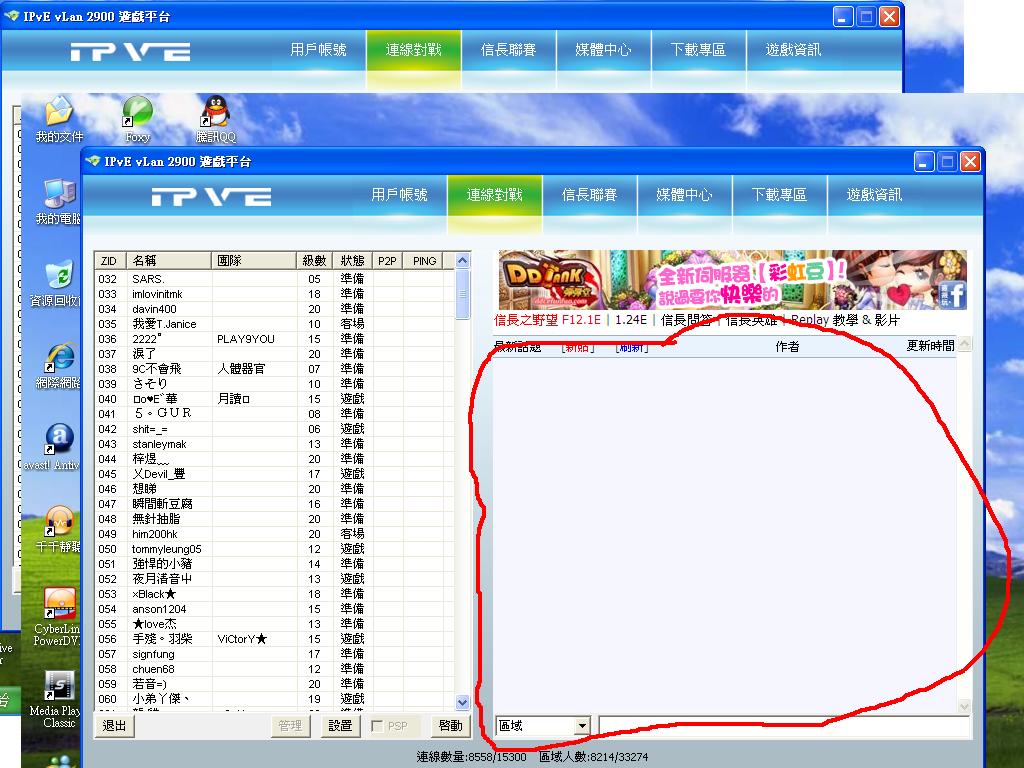The image size is (1024, 768).
Task: Sort by the PING column header
Action: click(x=424, y=261)
